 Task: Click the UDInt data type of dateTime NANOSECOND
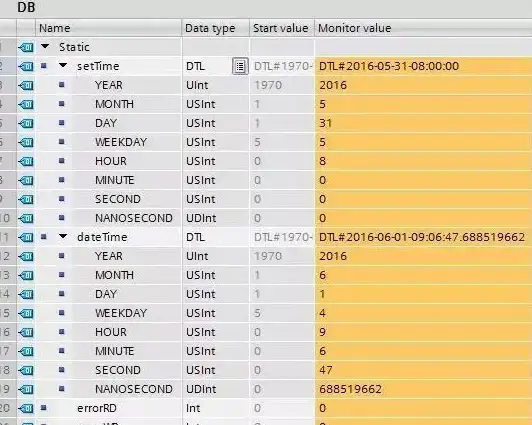(201, 389)
